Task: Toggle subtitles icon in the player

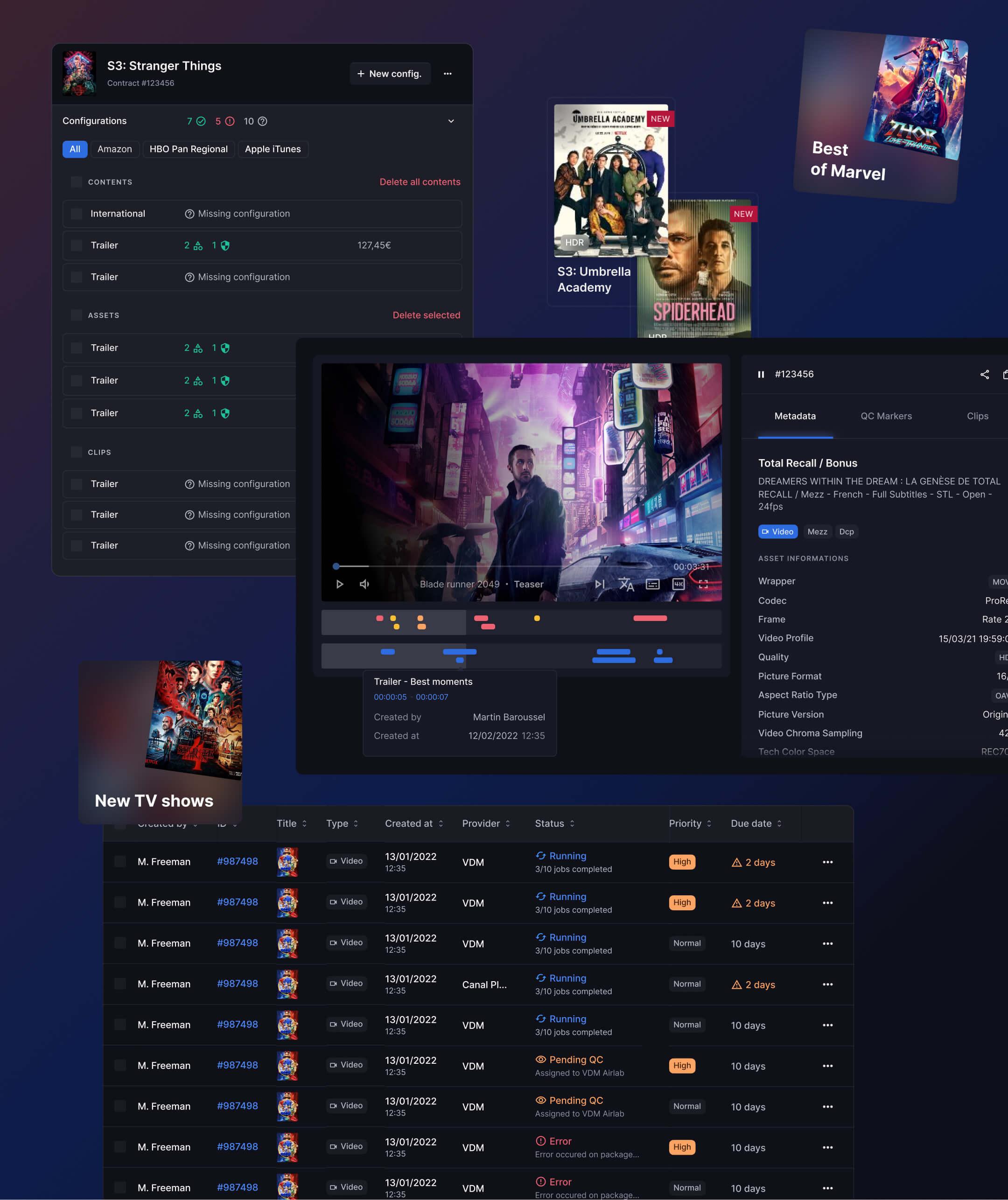Action: click(652, 584)
